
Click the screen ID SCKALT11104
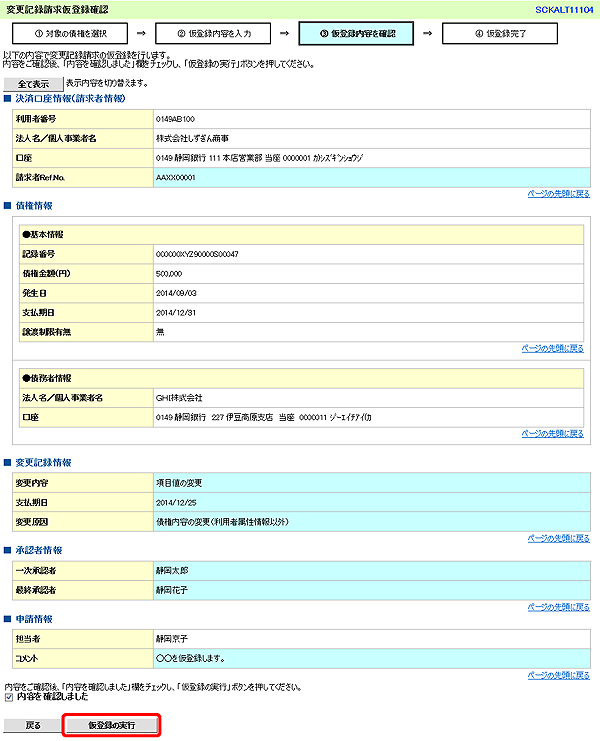(564, 9)
